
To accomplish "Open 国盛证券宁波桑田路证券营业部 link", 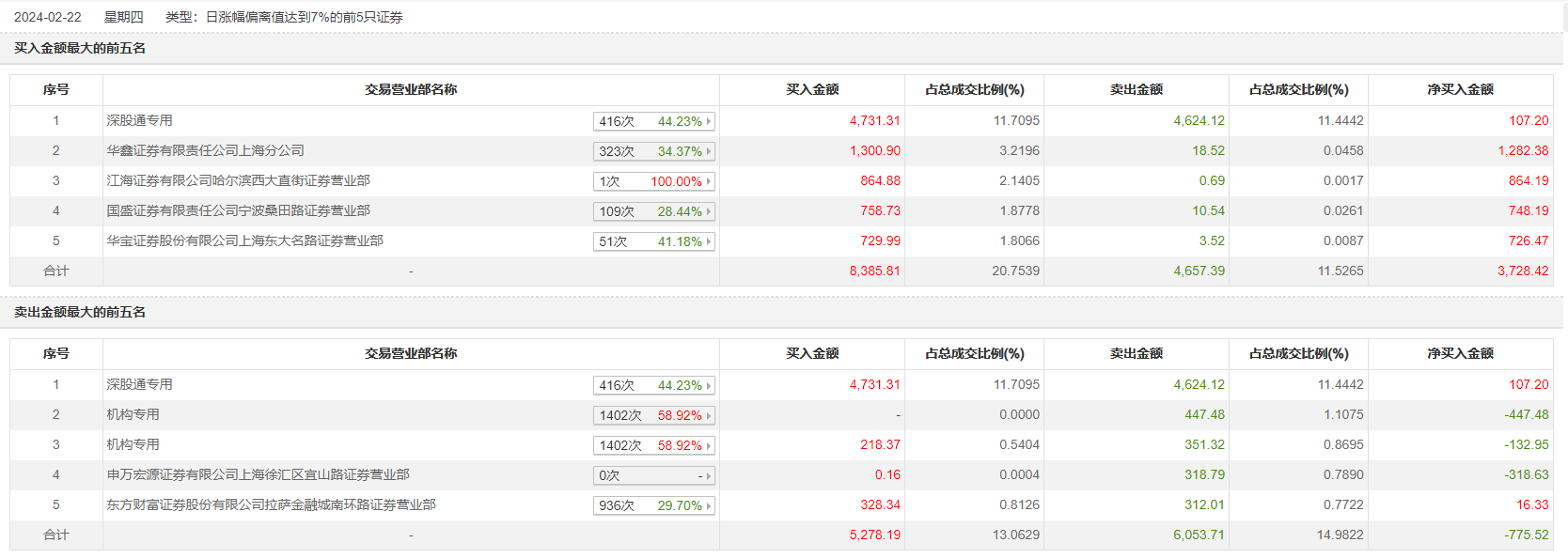I will [x=238, y=210].
